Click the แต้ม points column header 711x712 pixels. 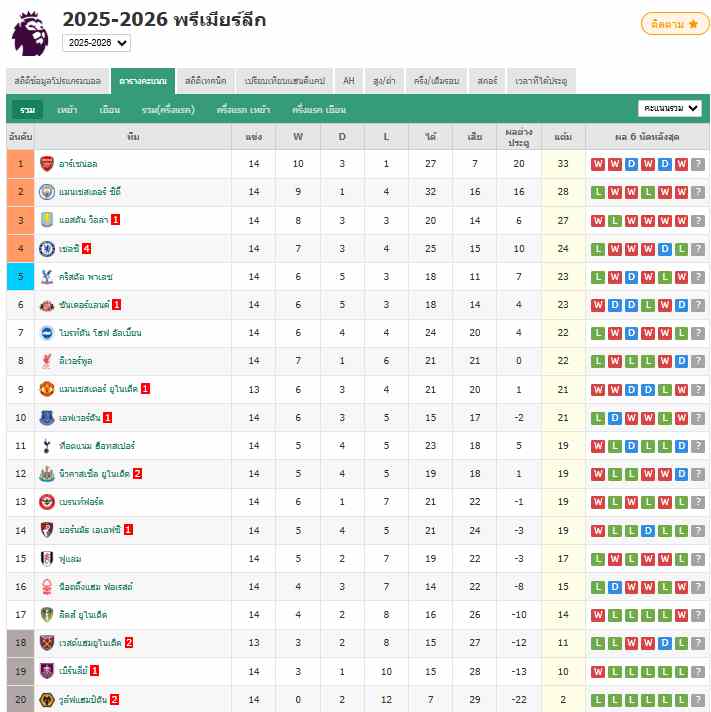[563, 136]
